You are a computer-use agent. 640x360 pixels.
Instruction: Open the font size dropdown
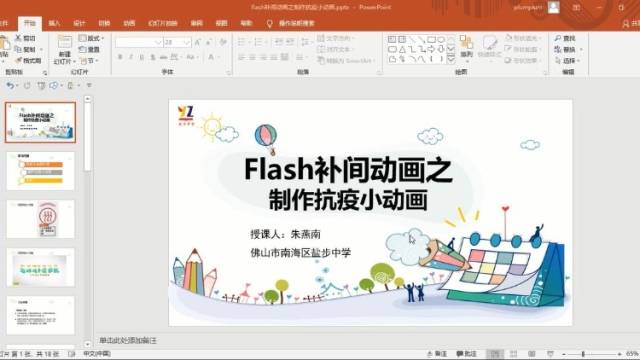(187, 42)
